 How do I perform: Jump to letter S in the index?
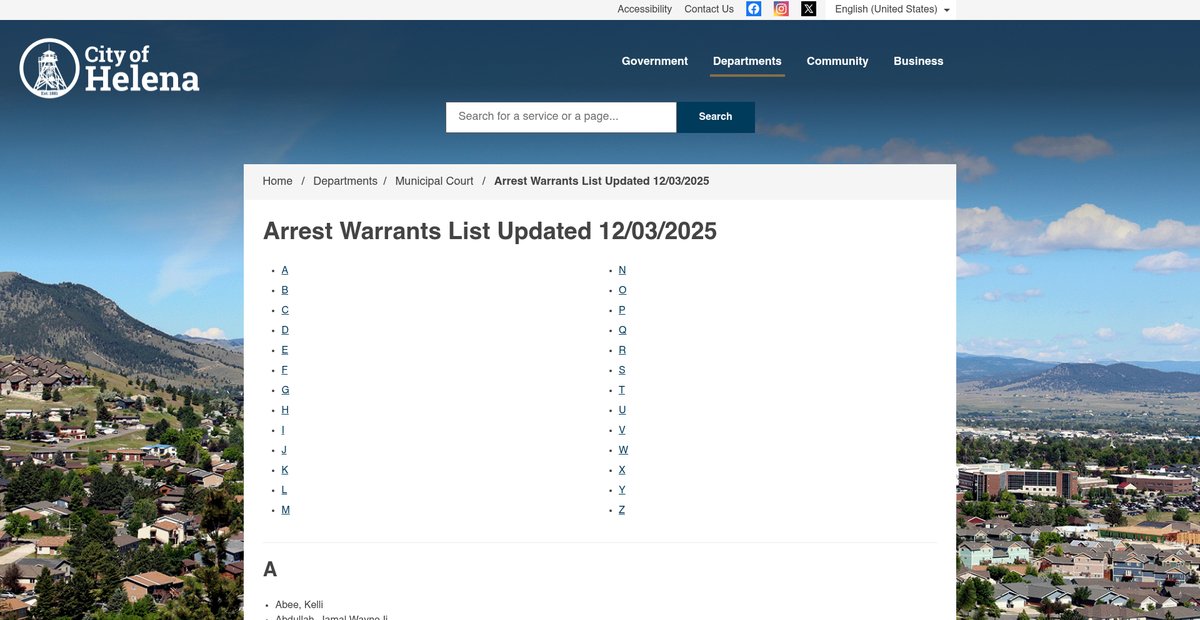tap(622, 370)
